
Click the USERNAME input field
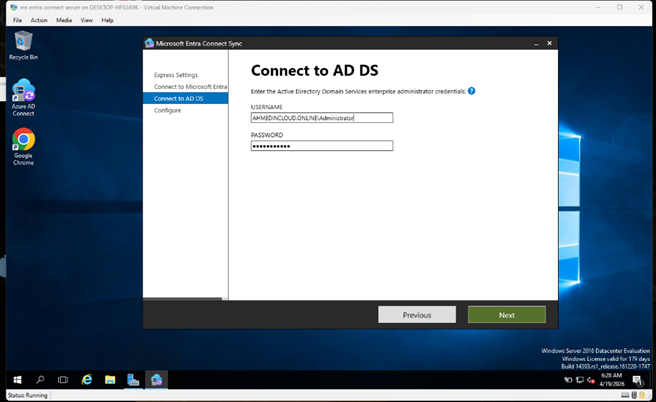tap(321, 117)
